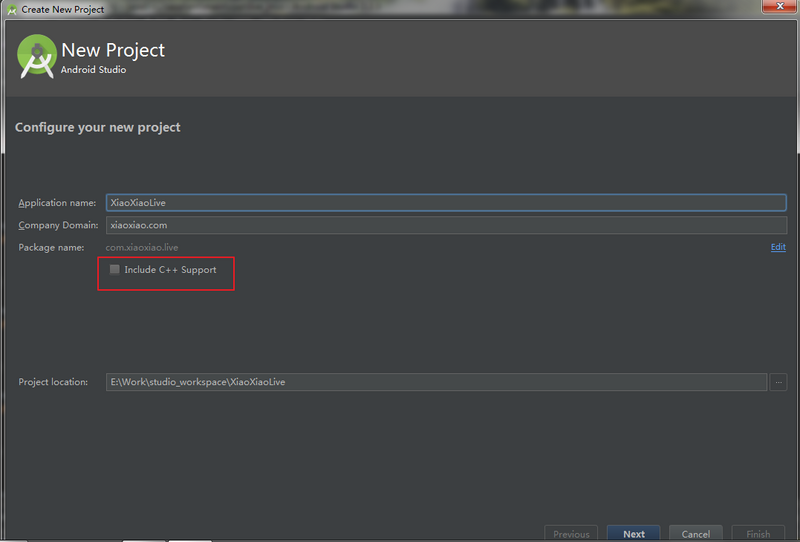Click the Company Domain label
Viewport: 800px width, 542px height.
pyautogui.click(x=58, y=225)
